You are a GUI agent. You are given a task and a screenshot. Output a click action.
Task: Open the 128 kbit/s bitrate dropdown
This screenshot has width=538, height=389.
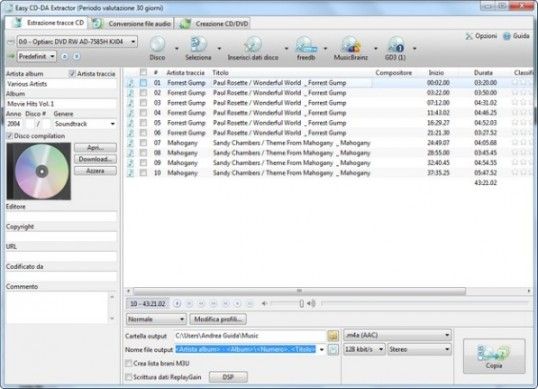coord(364,349)
